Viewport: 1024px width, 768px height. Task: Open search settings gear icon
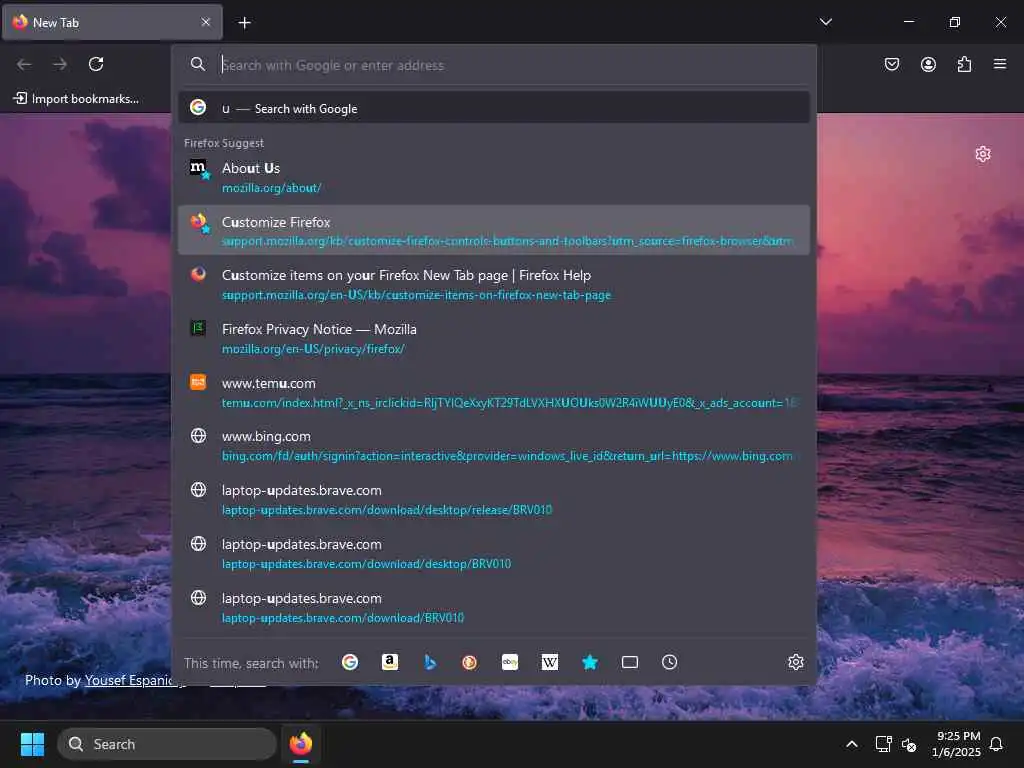click(795, 662)
